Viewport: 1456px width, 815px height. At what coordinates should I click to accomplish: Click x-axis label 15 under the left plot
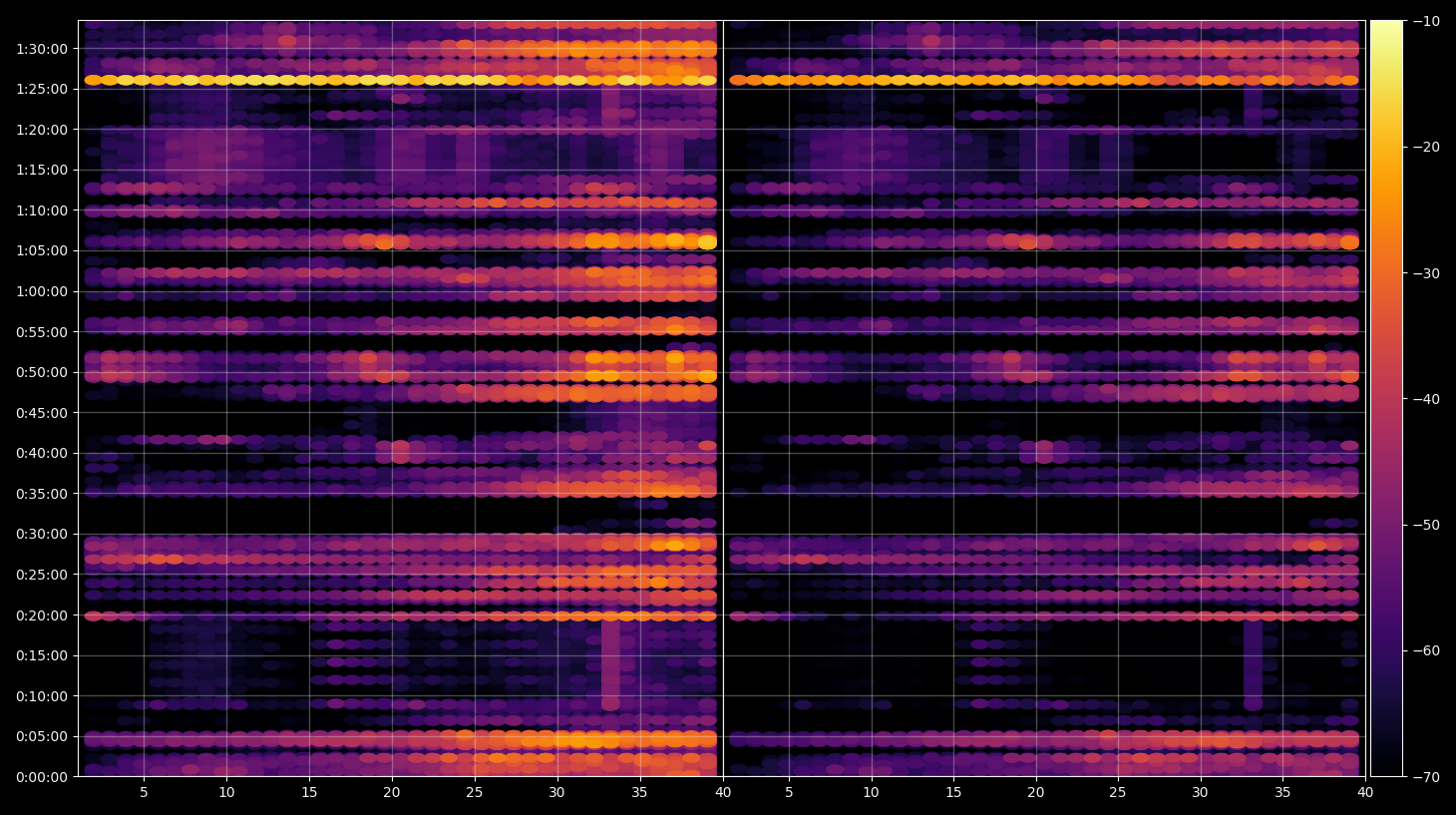(309, 793)
